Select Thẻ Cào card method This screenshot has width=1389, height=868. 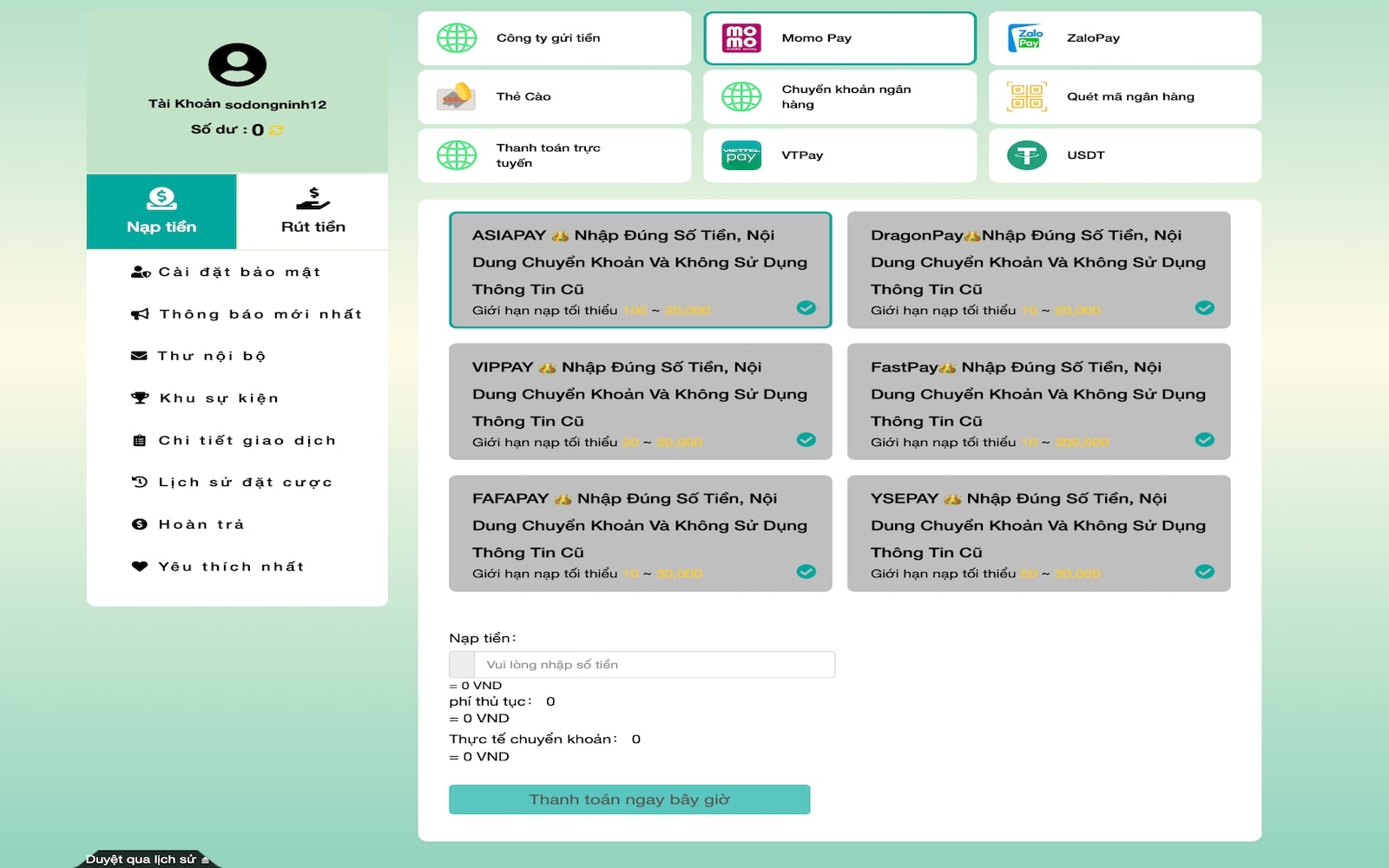pos(555,96)
